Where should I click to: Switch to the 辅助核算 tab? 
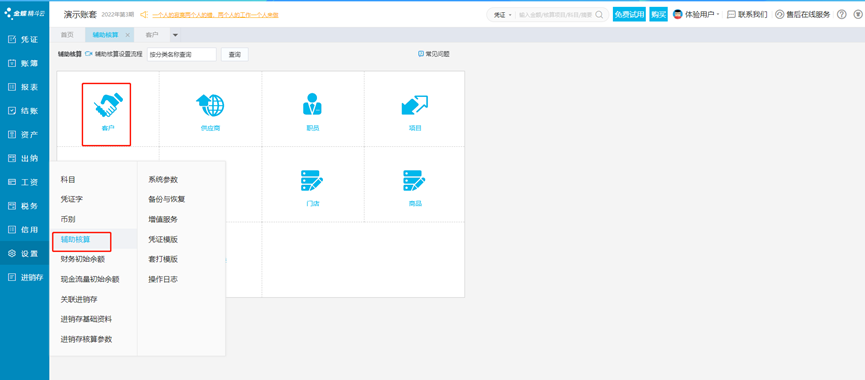tap(105, 35)
